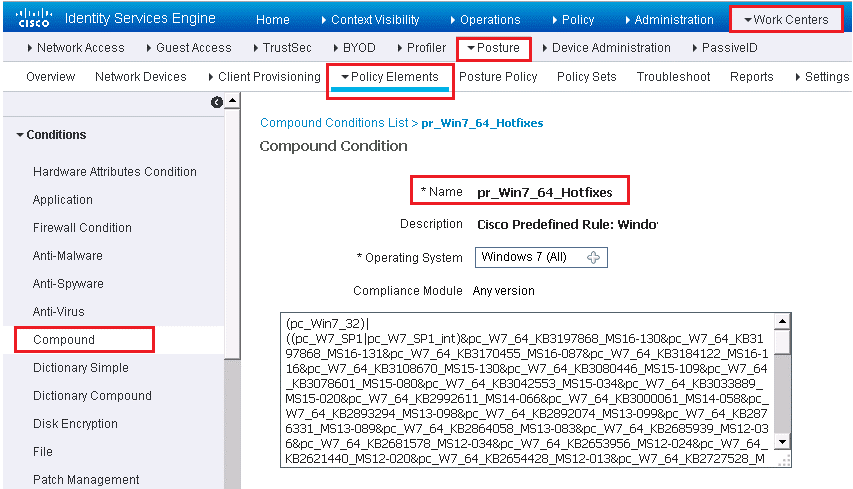Select Dictionary Simple condition
This screenshot has height=489, width=853.
pos(81,368)
